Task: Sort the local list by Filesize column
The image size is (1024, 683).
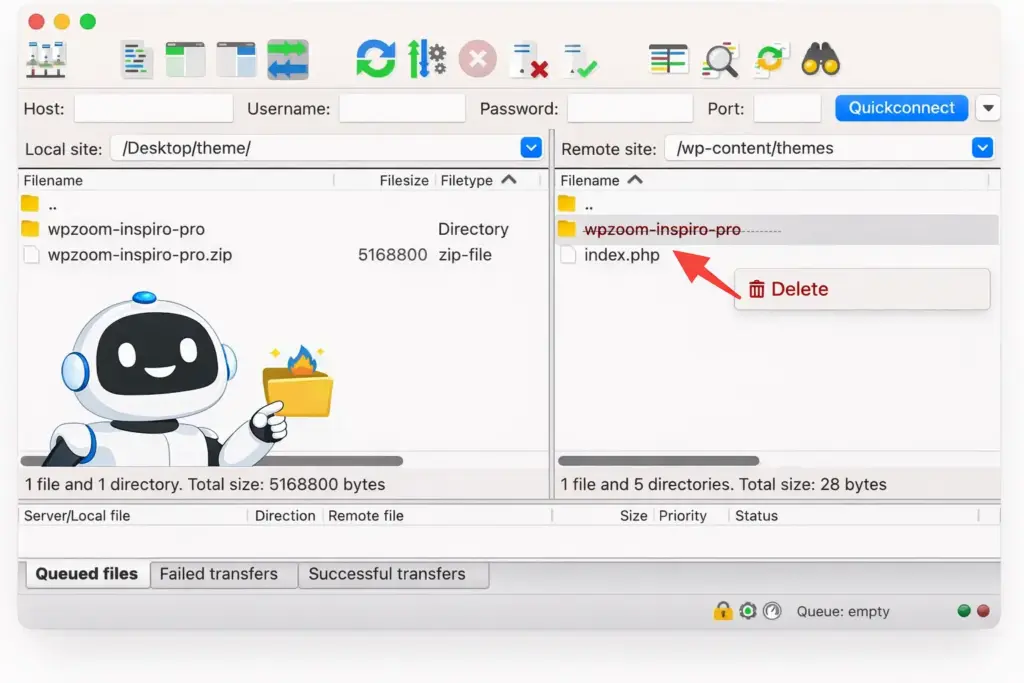Action: 403,181
